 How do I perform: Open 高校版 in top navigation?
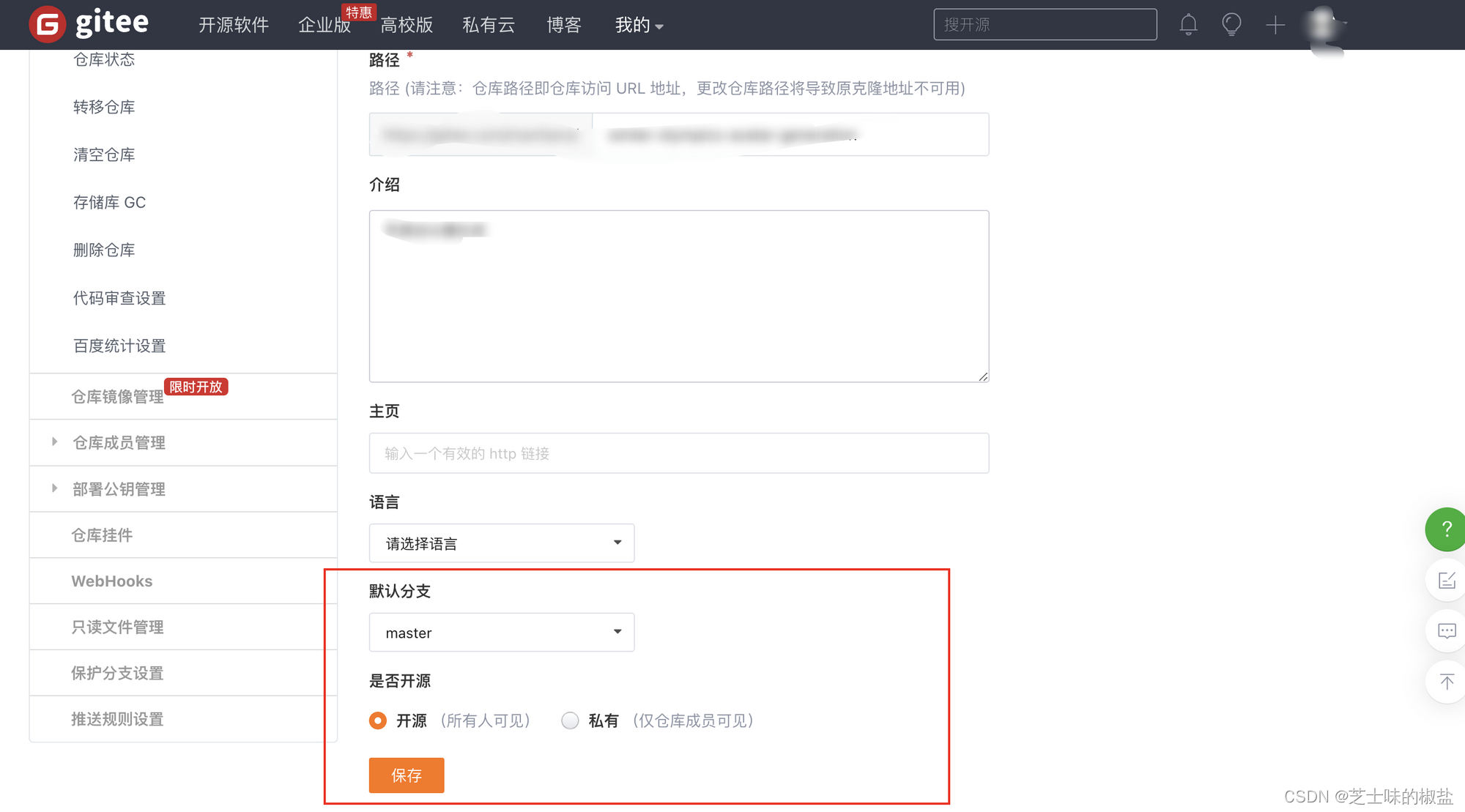pyautogui.click(x=407, y=25)
